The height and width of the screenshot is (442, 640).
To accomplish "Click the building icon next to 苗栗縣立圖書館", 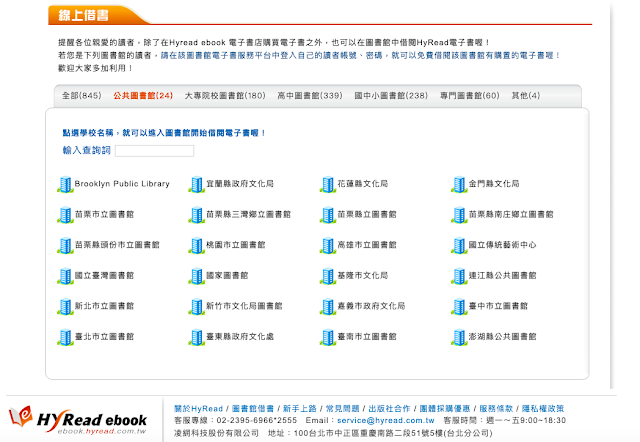I will point(328,215).
